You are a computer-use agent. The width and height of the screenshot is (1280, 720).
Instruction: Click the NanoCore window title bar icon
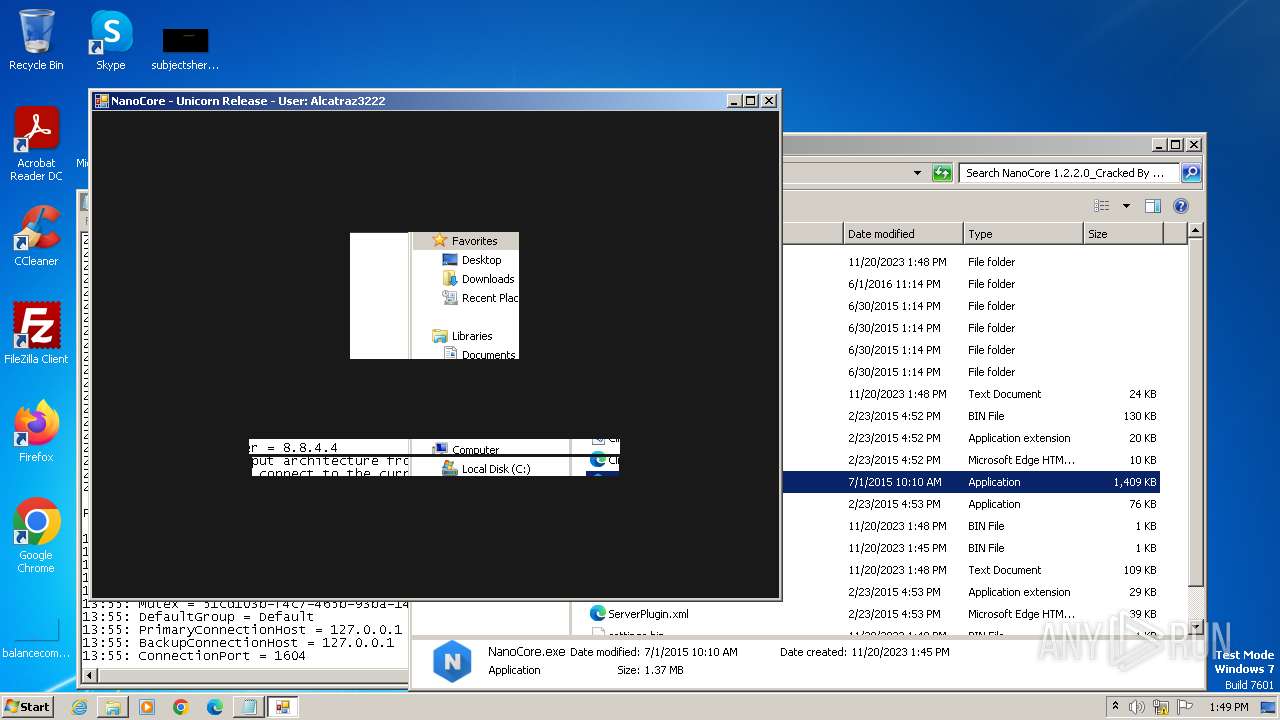click(101, 101)
